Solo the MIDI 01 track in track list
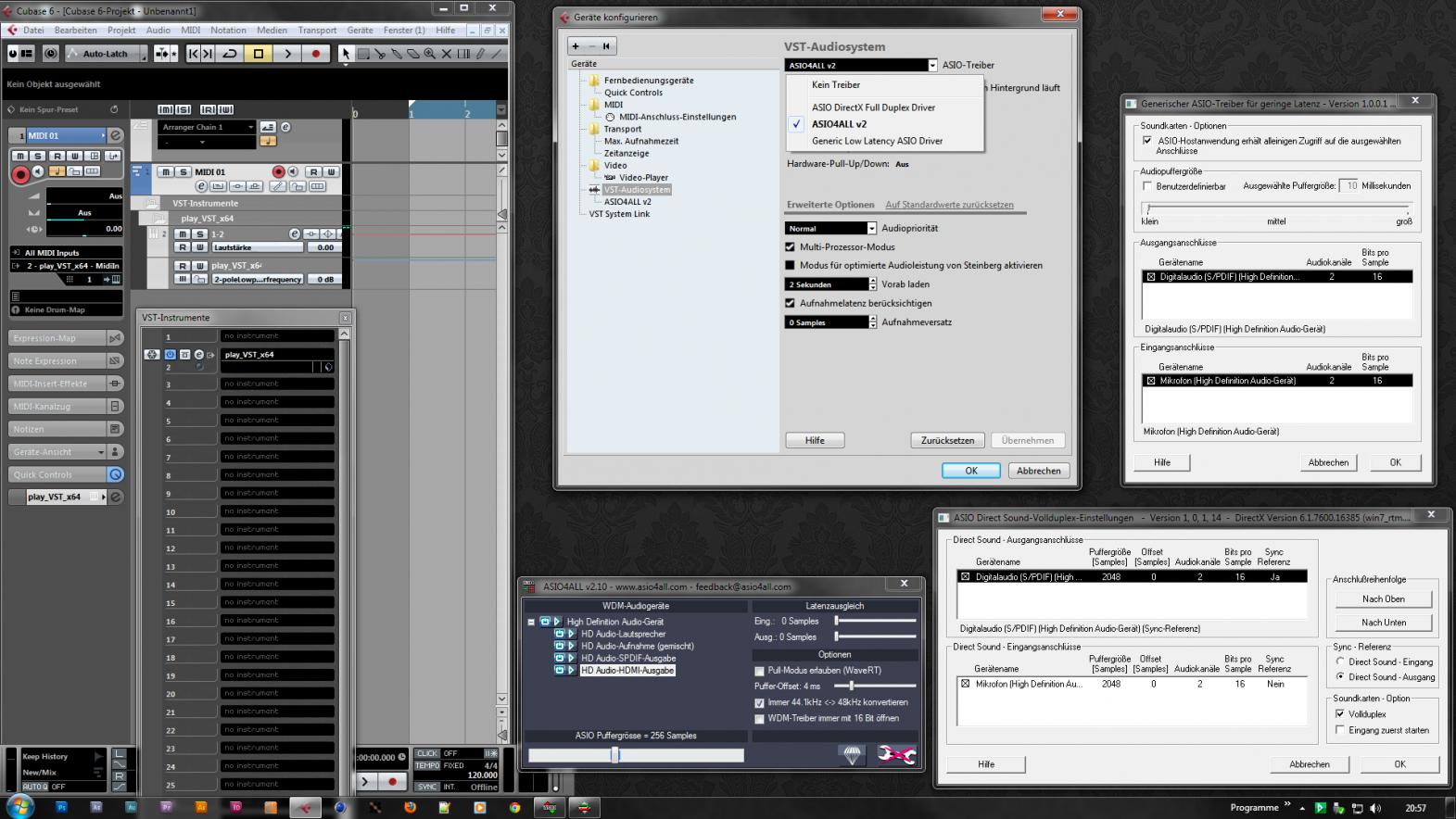The width and height of the screenshot is (1456, 819). [184, 171]
